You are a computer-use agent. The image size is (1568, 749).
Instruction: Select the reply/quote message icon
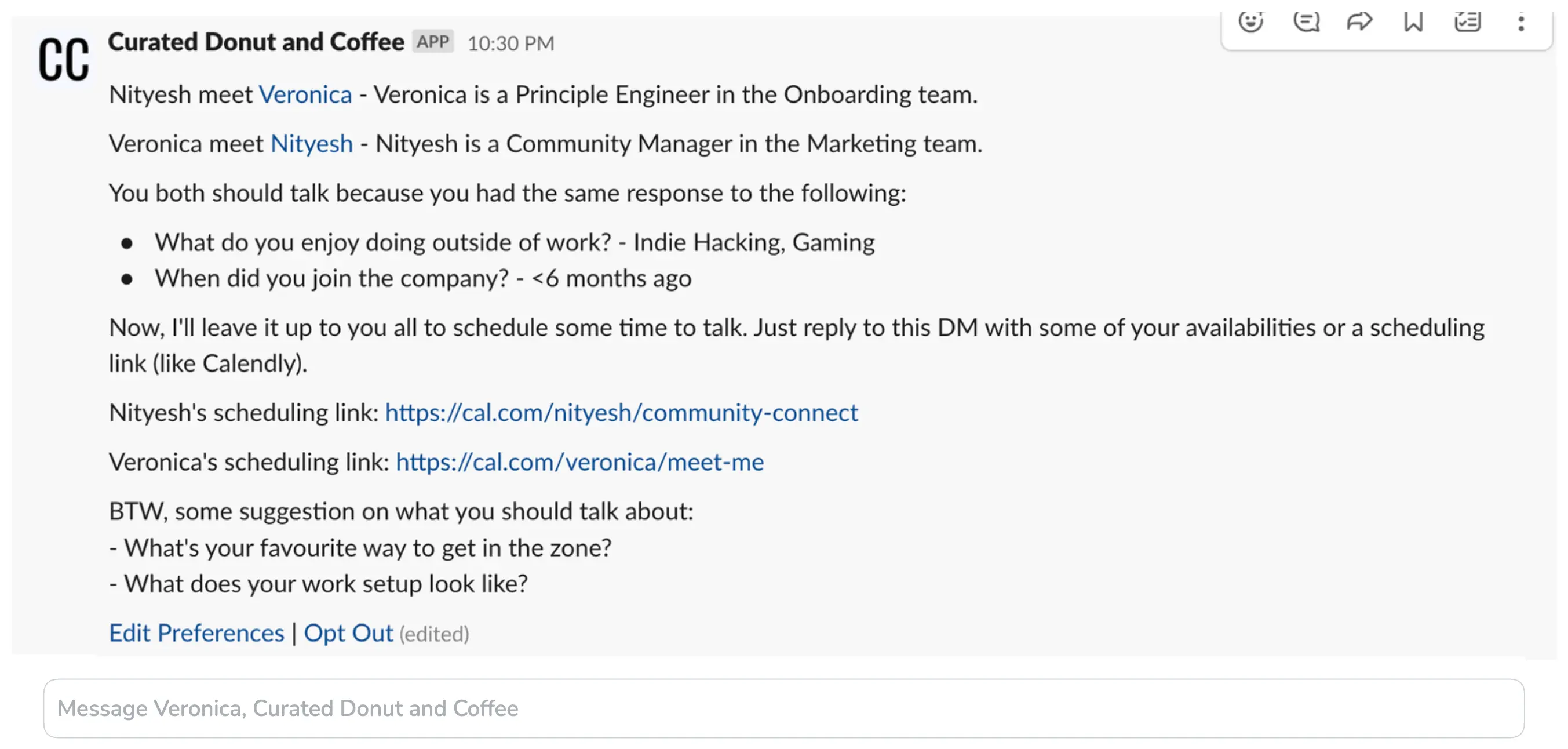(x=1307, y=19)
